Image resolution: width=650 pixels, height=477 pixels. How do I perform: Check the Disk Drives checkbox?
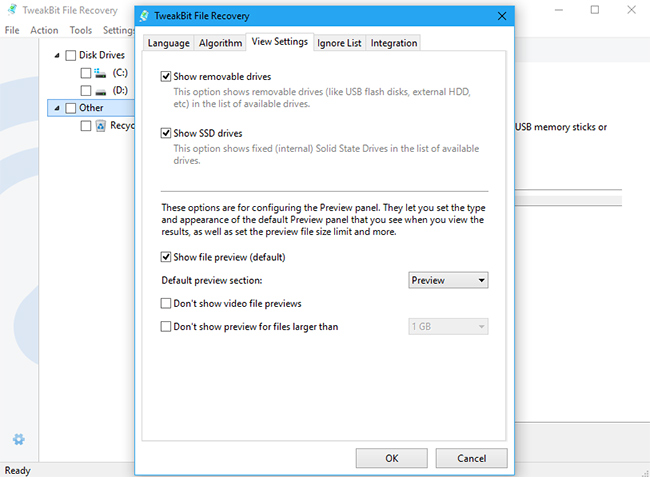[71, 55]
